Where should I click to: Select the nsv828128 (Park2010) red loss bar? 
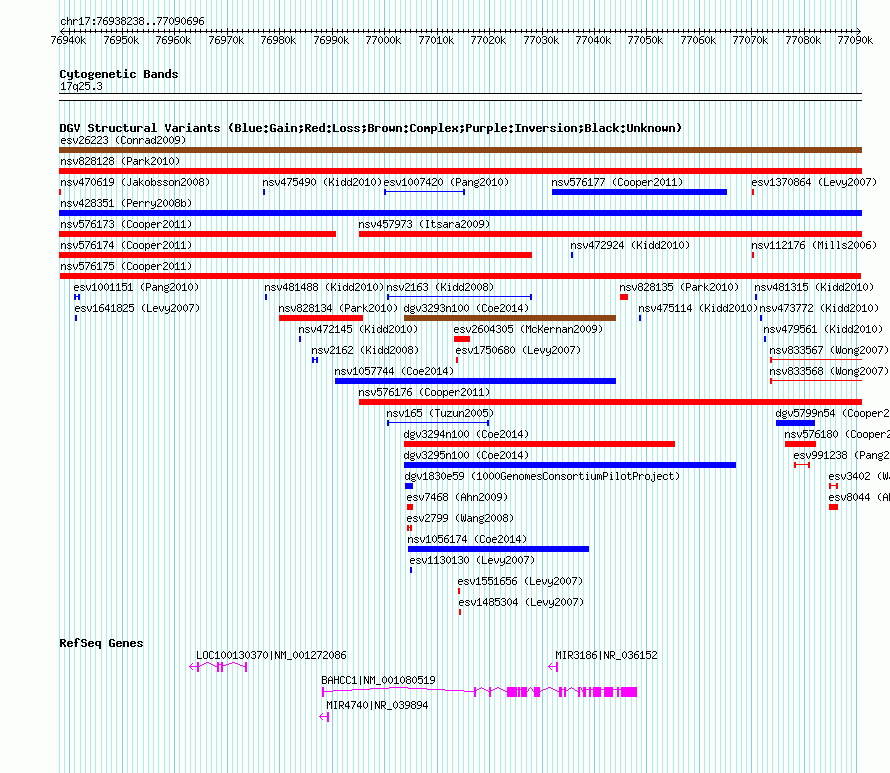[x=460, y=171]
